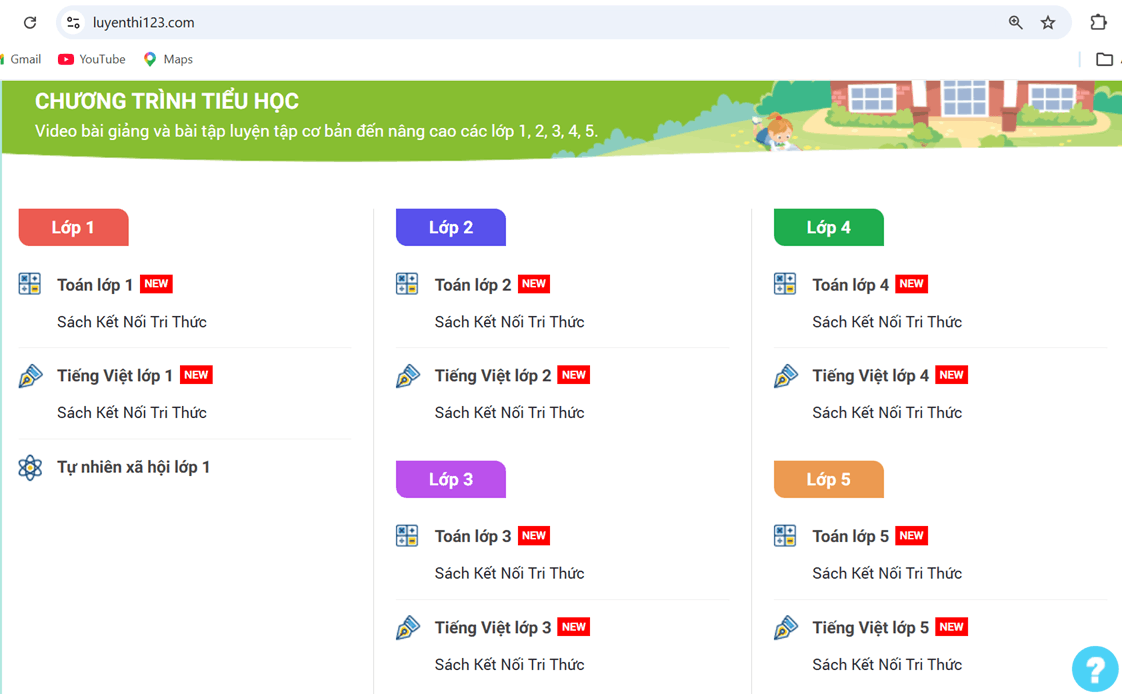Open the Extensions puzzle icon
The image size is (1122, 694).
pyautogui.click(x=1098, y=22)
